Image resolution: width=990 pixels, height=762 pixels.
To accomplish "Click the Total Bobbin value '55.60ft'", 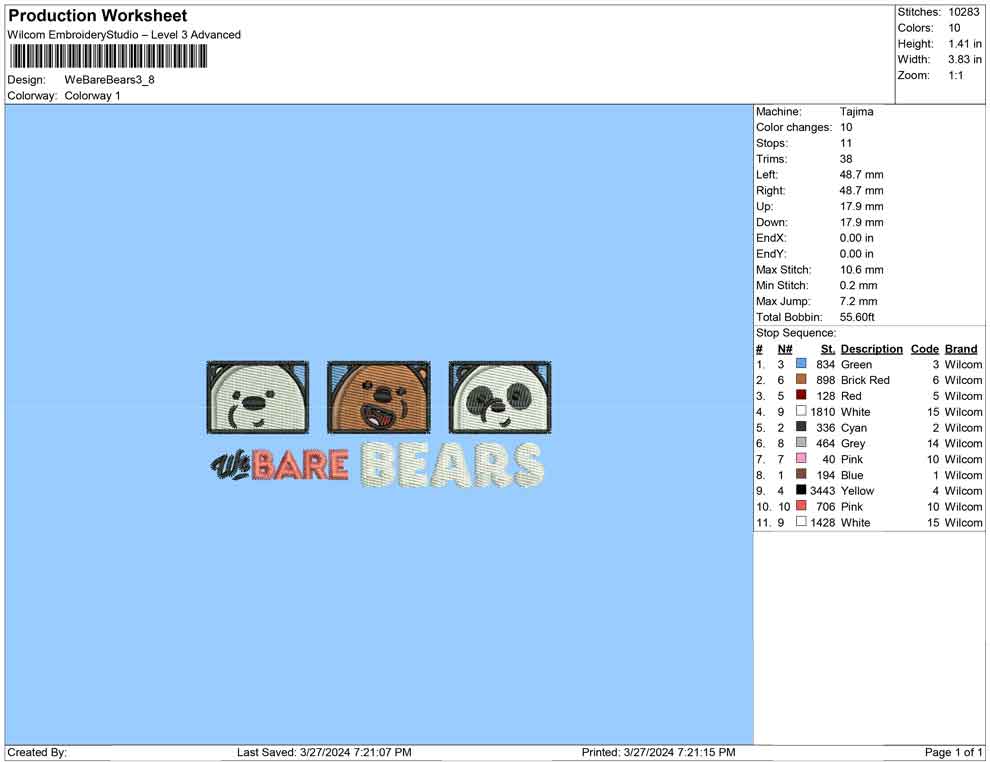I will point(857,317).
